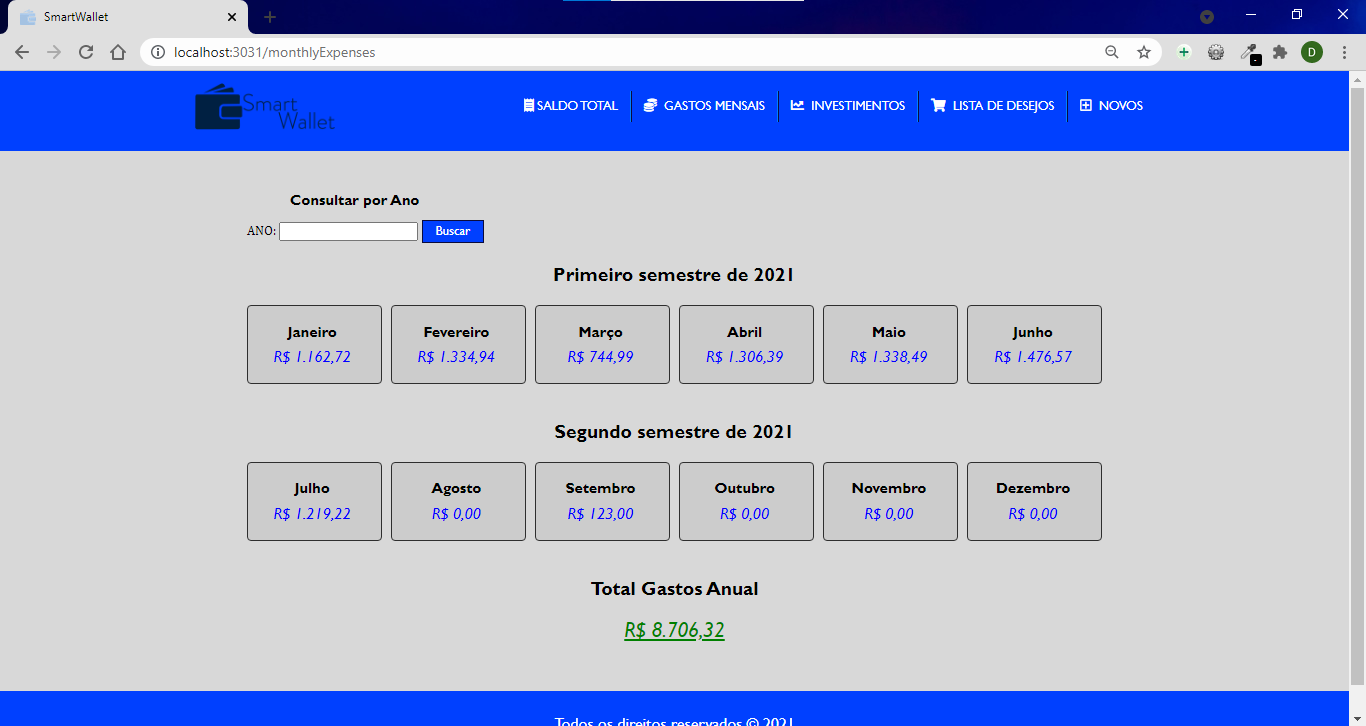Open the Extensions puzzle icon
This screenshot has width=1366, height=726.
click(1280, 52)
